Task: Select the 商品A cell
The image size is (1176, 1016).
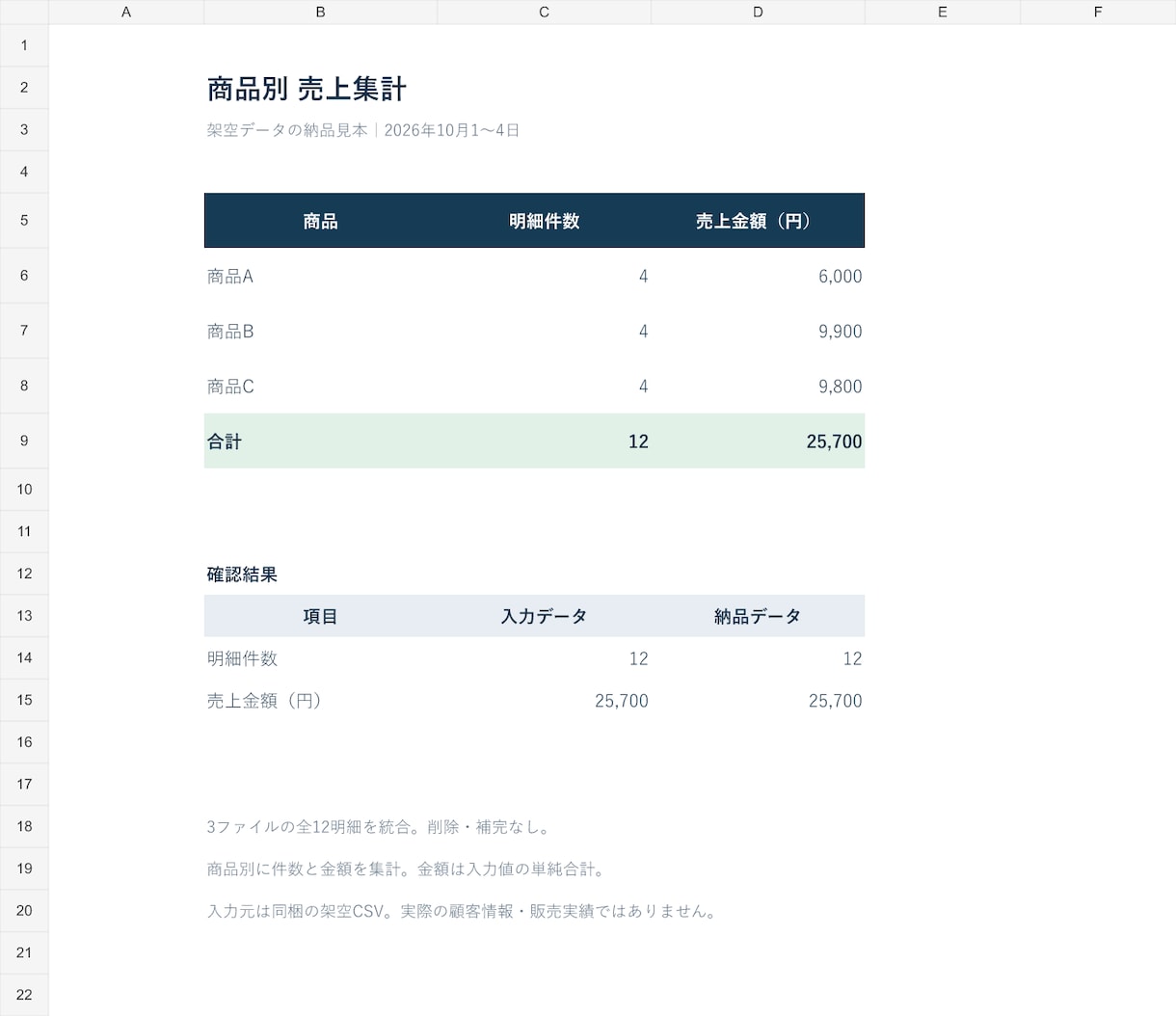Action: point(321,276)
